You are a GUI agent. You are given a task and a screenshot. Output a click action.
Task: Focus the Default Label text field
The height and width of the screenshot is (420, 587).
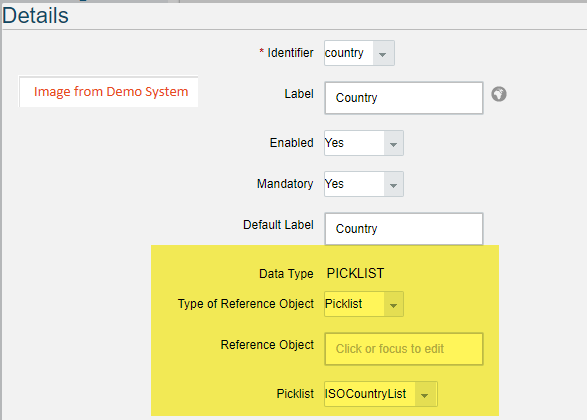point(404,229)
